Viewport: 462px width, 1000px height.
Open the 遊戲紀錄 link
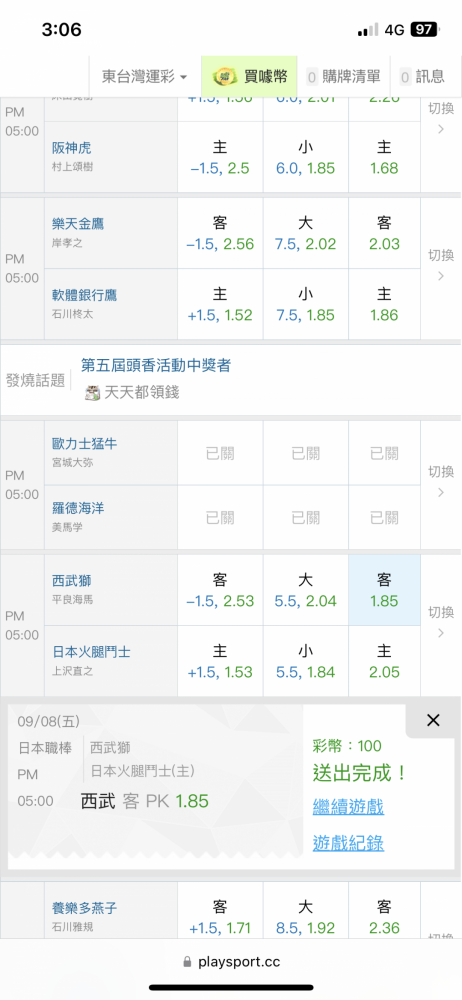tap(348, 843)
